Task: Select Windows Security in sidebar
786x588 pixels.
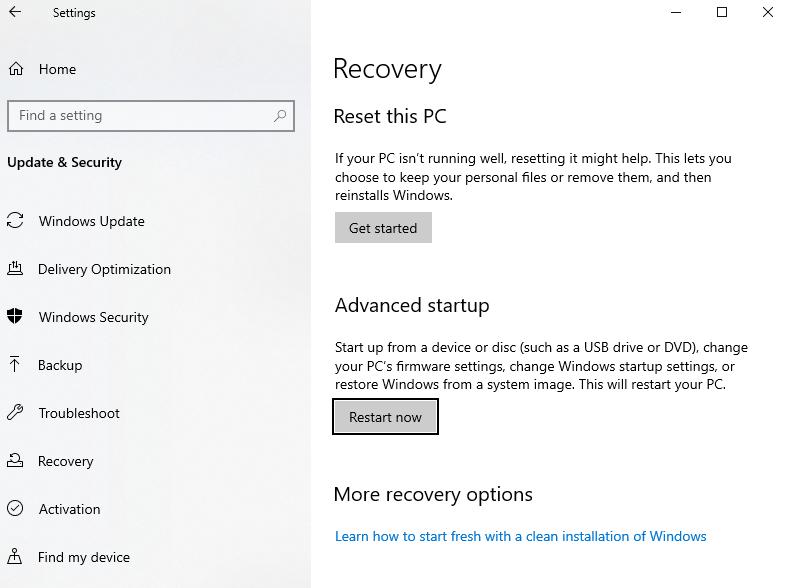Action: click(94, 317)
